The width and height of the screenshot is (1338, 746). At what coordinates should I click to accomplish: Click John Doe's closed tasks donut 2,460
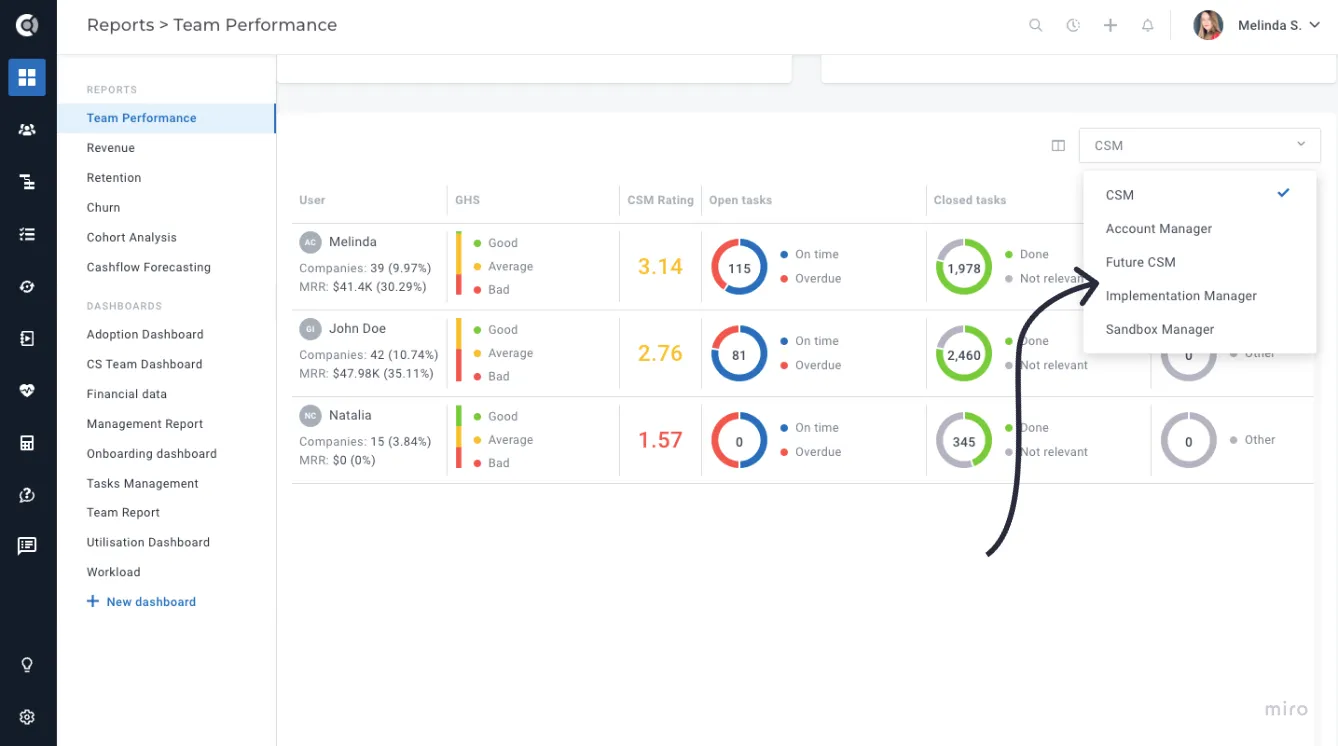pyautogui.click(x=964, y=354)
